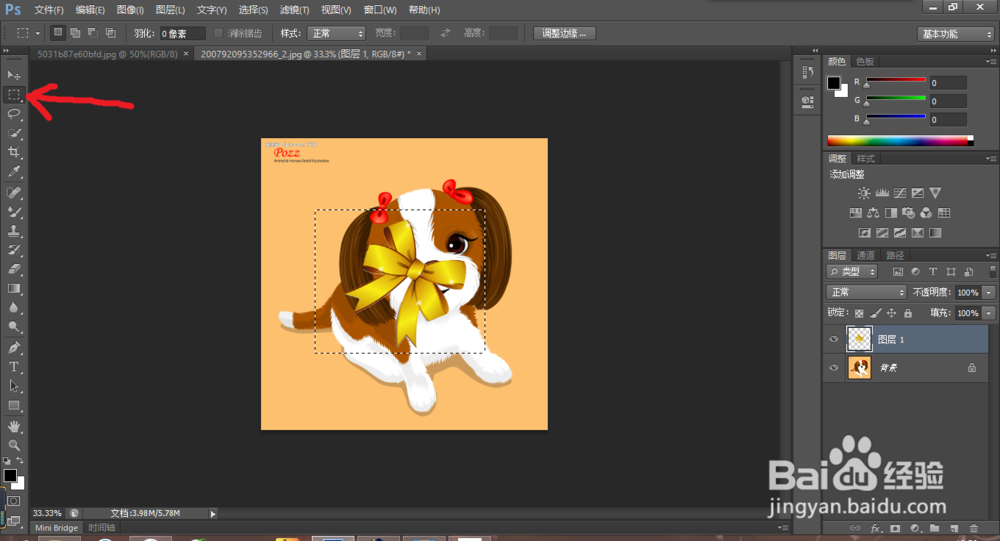This screenshot has height=541, width=1000.
Task: Select the Blur tool
Action: 13,308
